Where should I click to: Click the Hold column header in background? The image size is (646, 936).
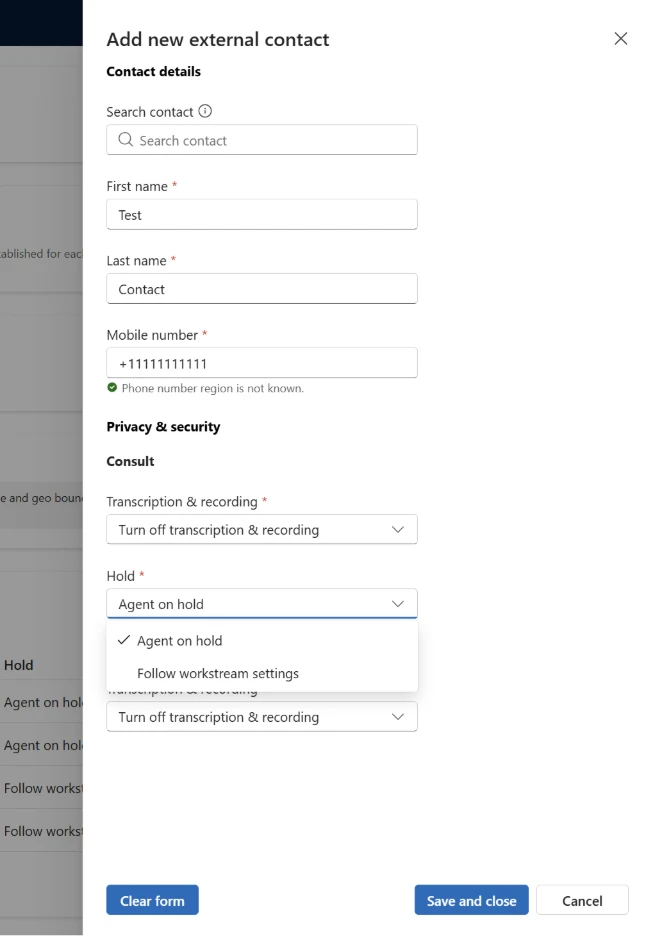[x=19, y=665]
